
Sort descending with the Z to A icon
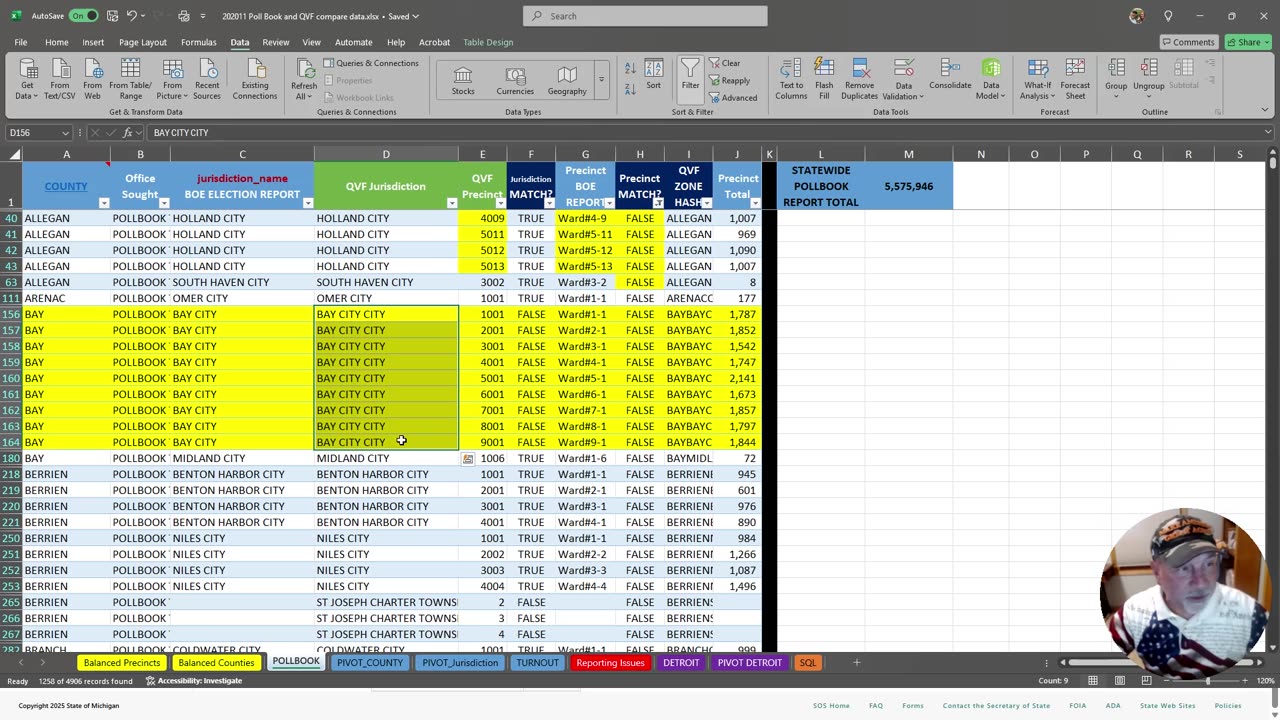click(630, 87)
